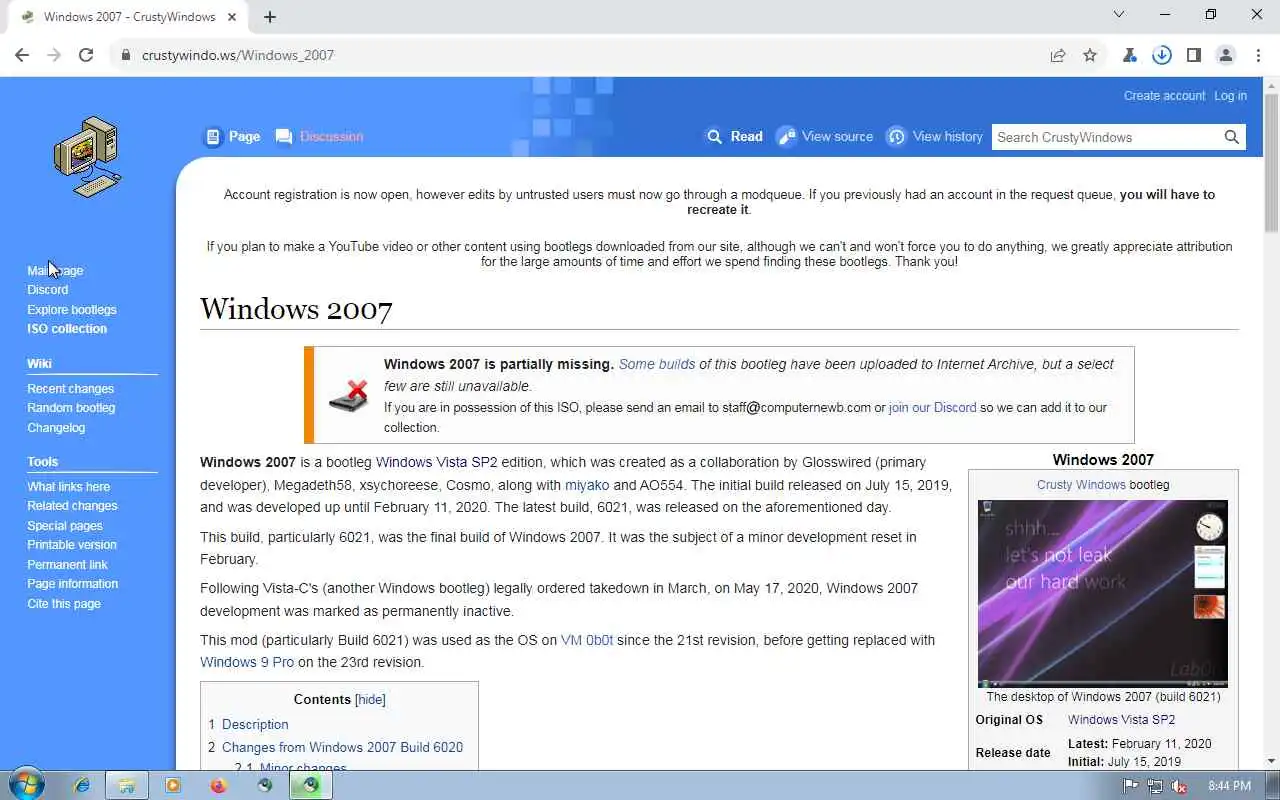Toggle the browser side panel icon

click(x=1194, y=55)
